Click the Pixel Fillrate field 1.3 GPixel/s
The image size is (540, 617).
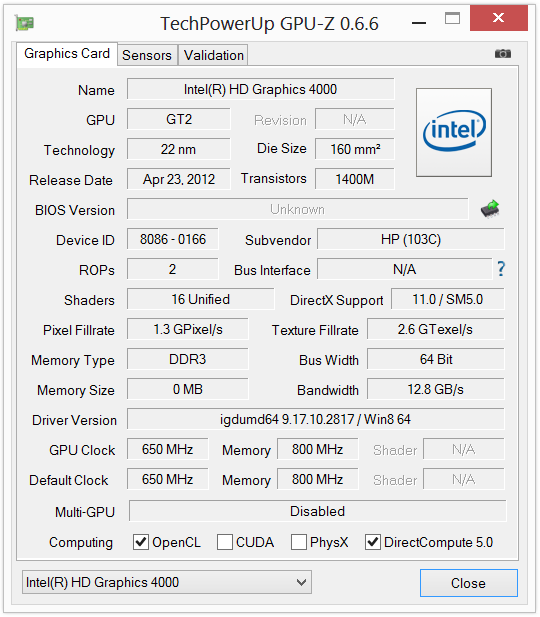pyautogui.click(x=188, y=329)
